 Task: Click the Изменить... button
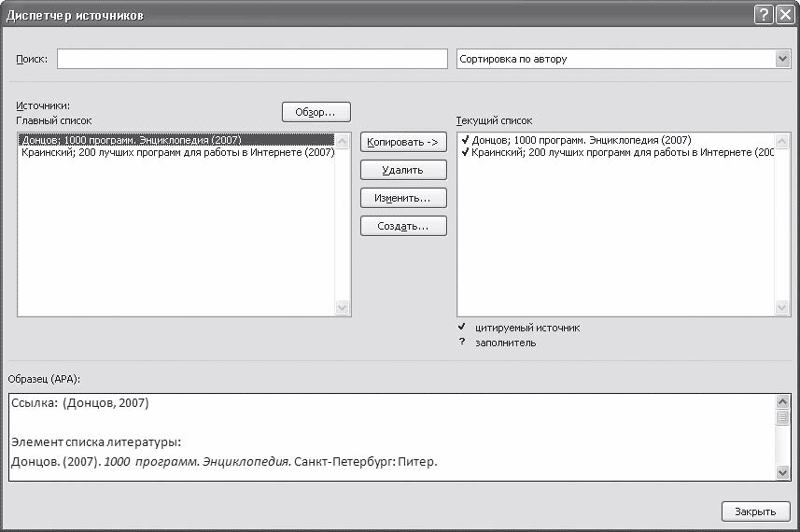tap(403, 198)
